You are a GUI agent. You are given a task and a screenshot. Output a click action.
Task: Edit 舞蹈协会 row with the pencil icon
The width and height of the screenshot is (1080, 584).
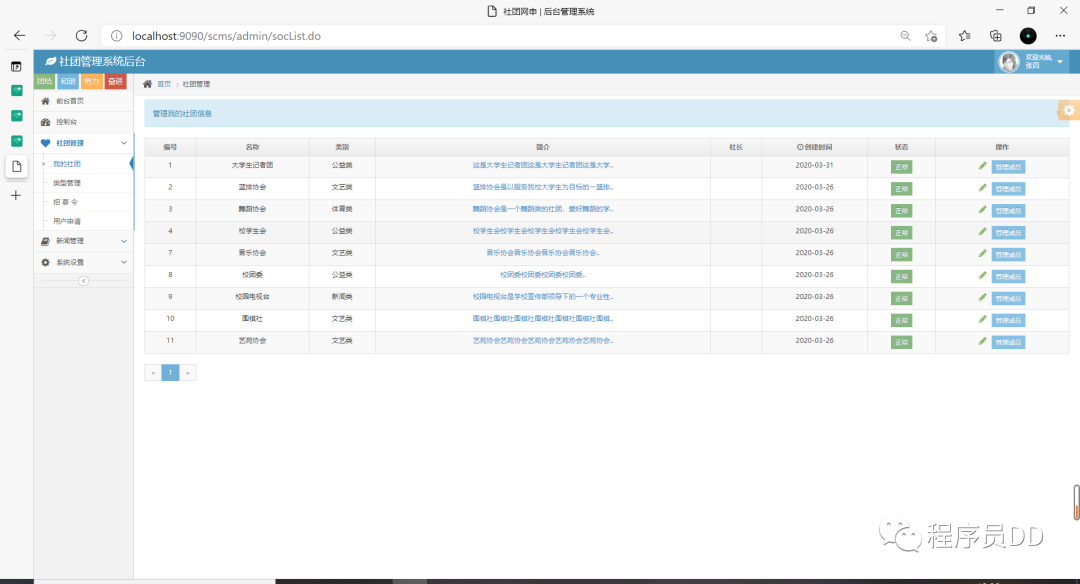coord(982,210)
